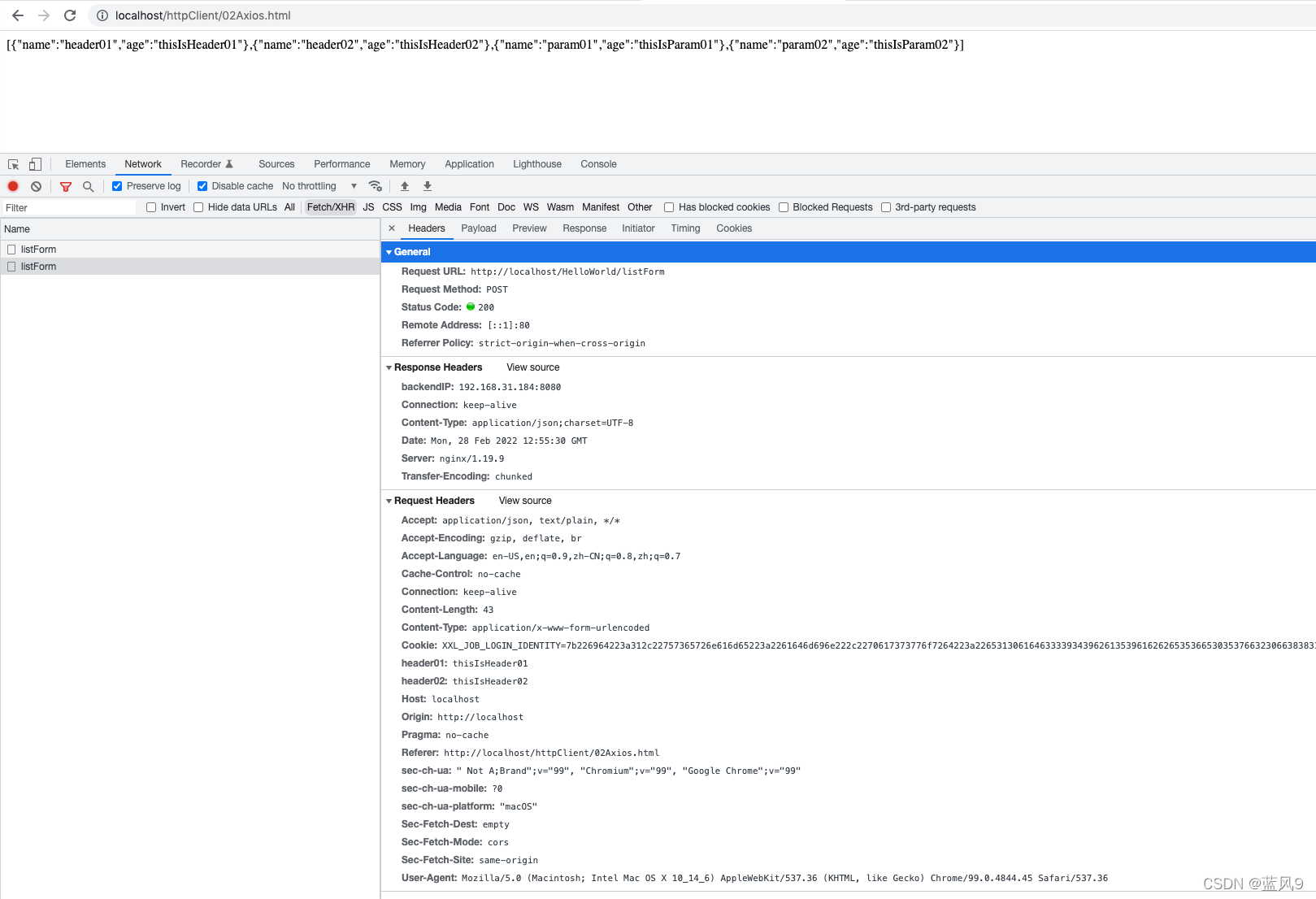Viewport: 1316px width, 899px height.
Task: Enable the Invert filter checkbox
Action: [151, 207]
